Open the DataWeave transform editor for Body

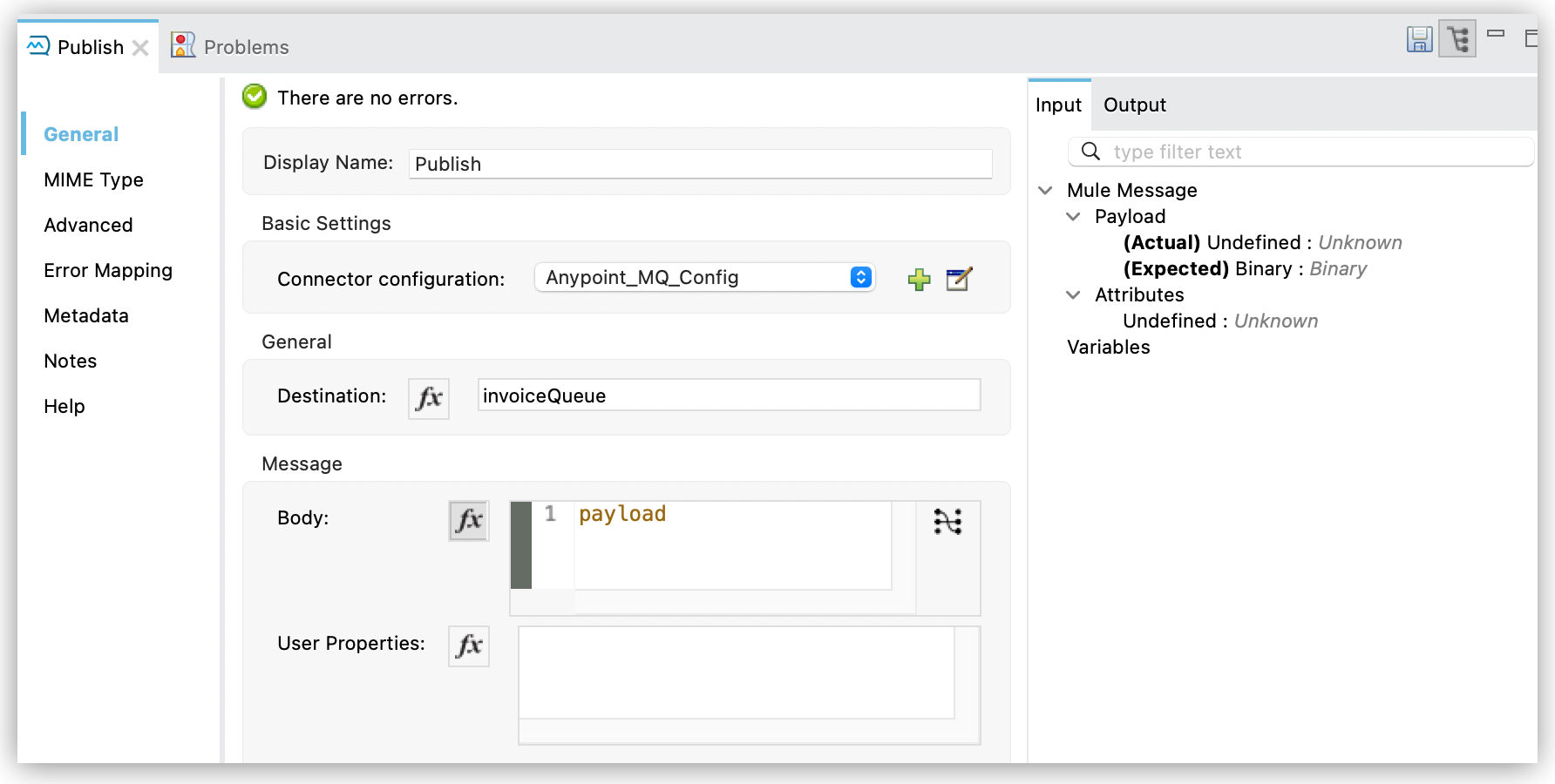[x=947, y=521]
